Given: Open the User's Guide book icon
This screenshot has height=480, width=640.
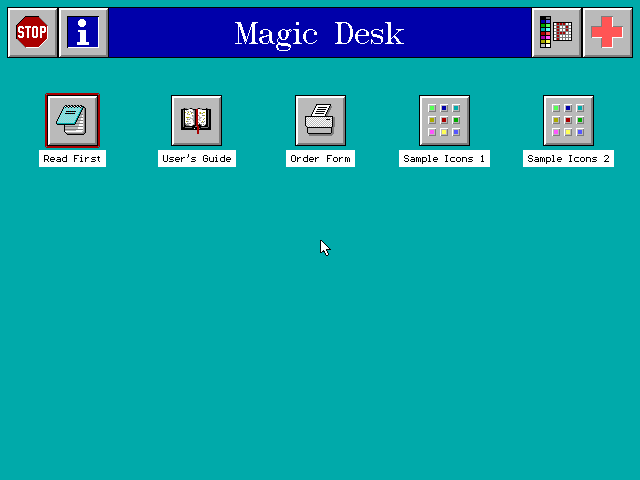Looking at the screenshot, I should (196, 120).
